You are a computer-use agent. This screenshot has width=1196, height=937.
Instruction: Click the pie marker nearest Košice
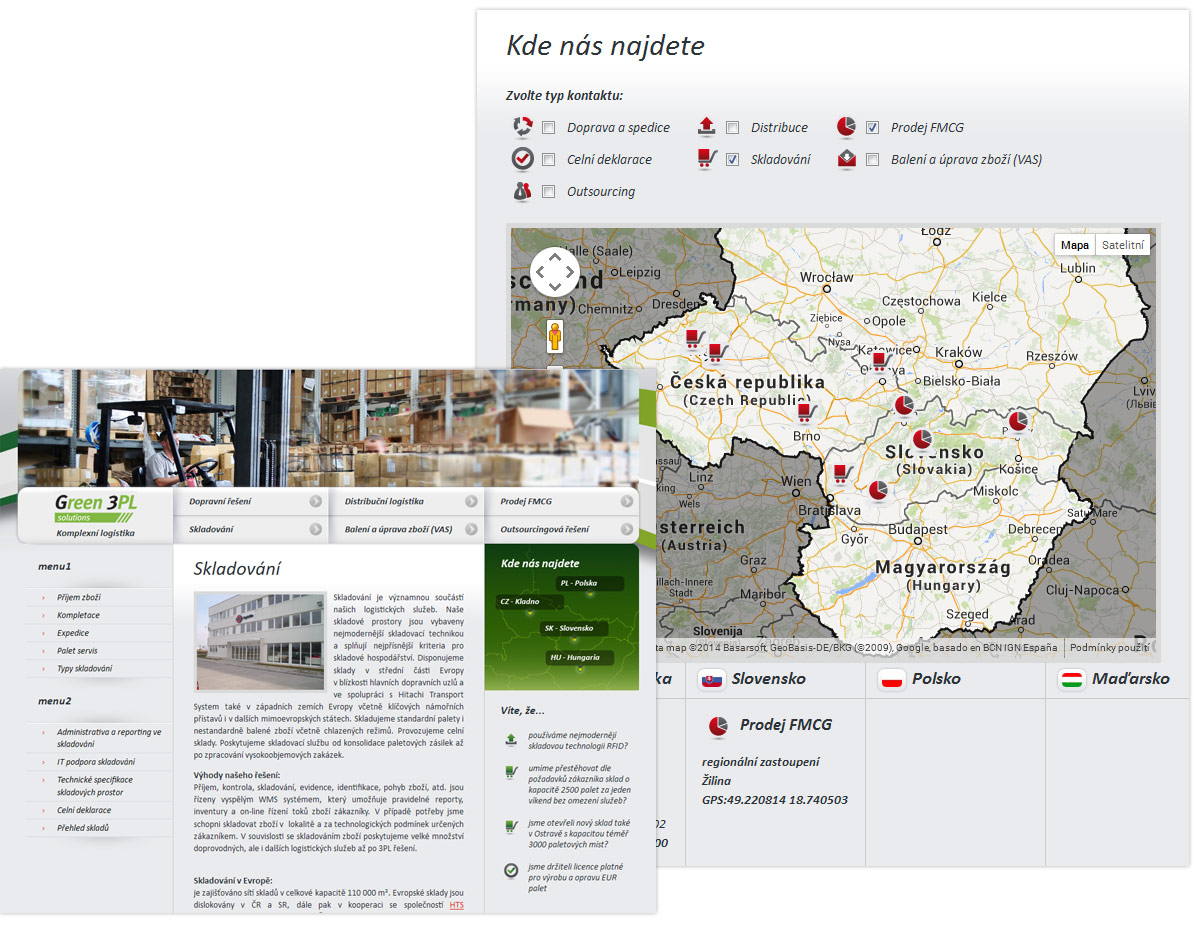coord(1018,420)
